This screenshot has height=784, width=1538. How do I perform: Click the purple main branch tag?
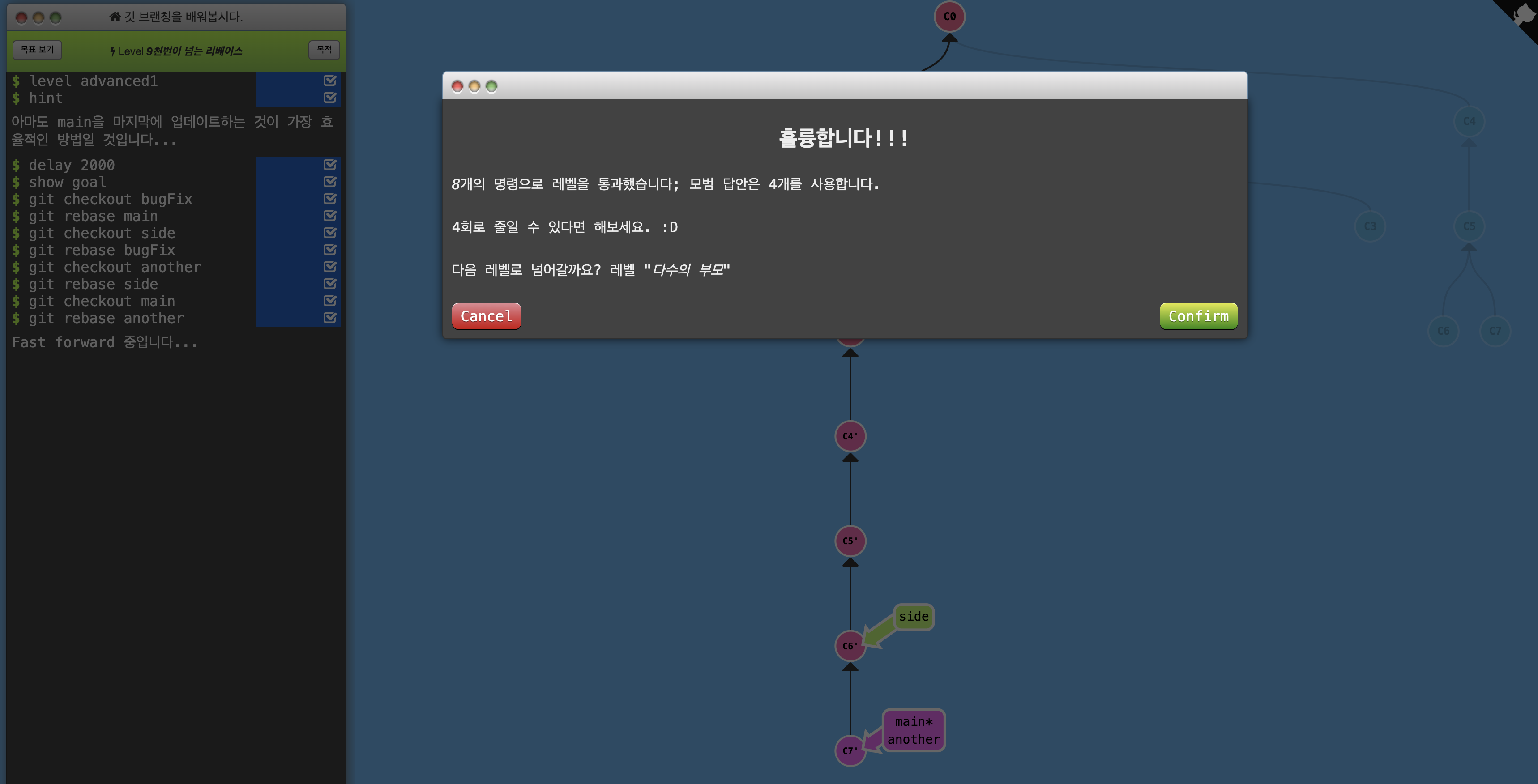click(914, 722)
